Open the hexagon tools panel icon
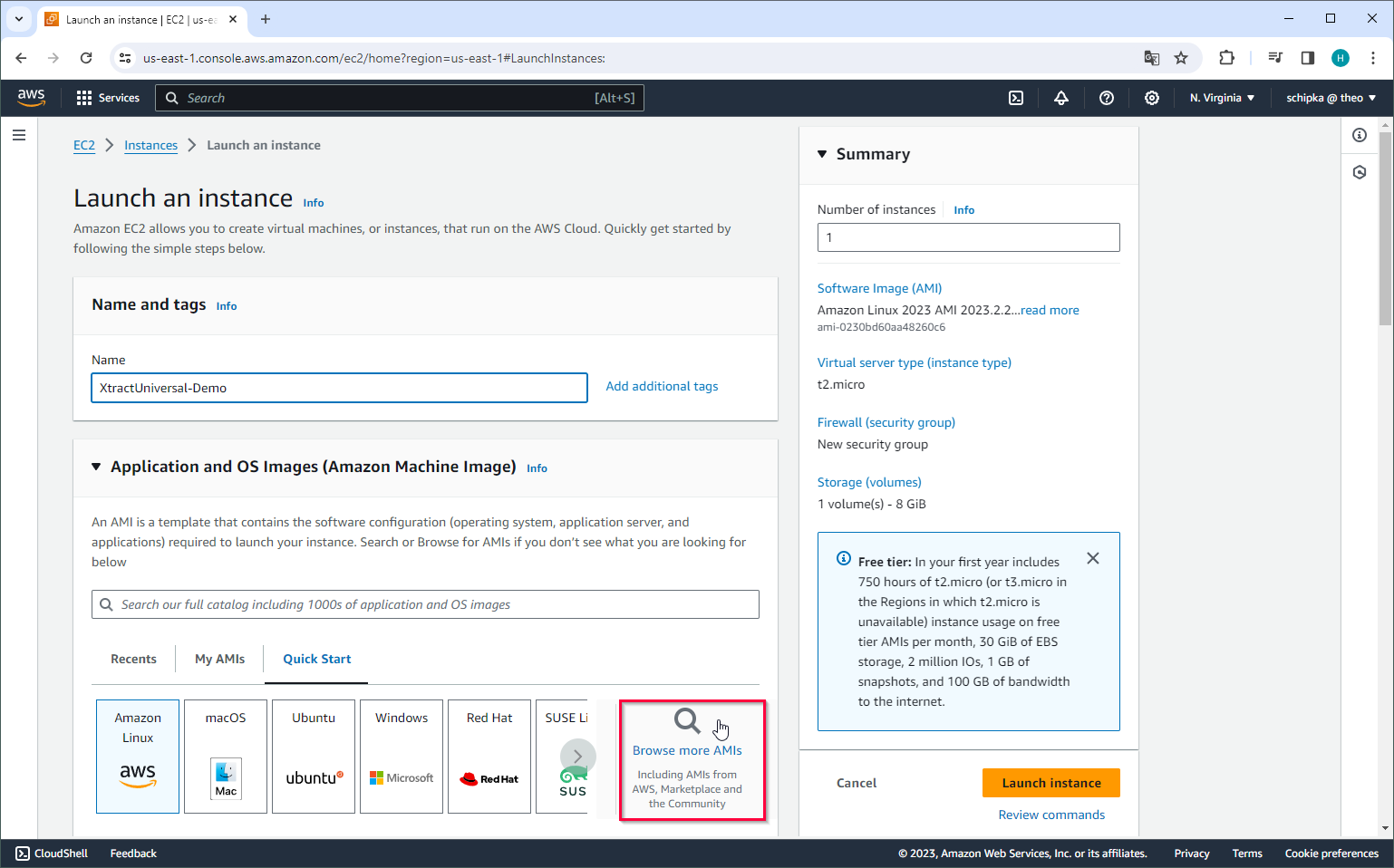Image resolution: width=1394 pixels, height=868 pixels. [1360, 172]
